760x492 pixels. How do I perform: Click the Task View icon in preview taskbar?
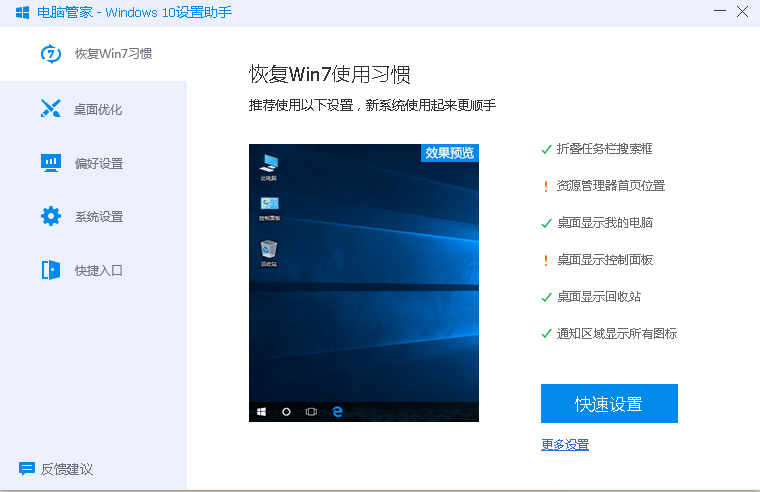coord(312,412)
